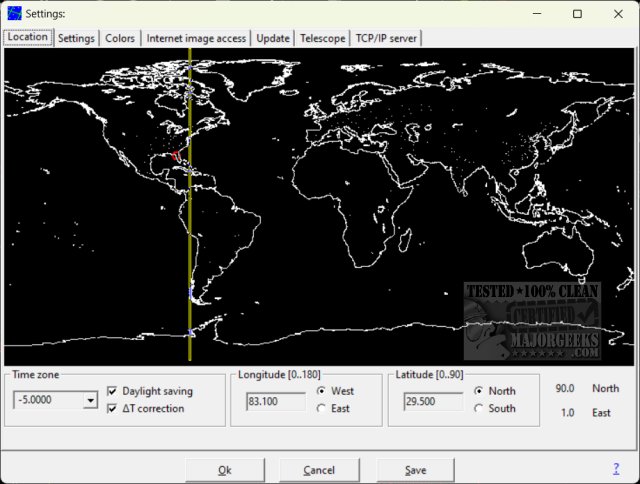Confirm settings with the Ok button
640x484 pixels.
coord(225,470)
